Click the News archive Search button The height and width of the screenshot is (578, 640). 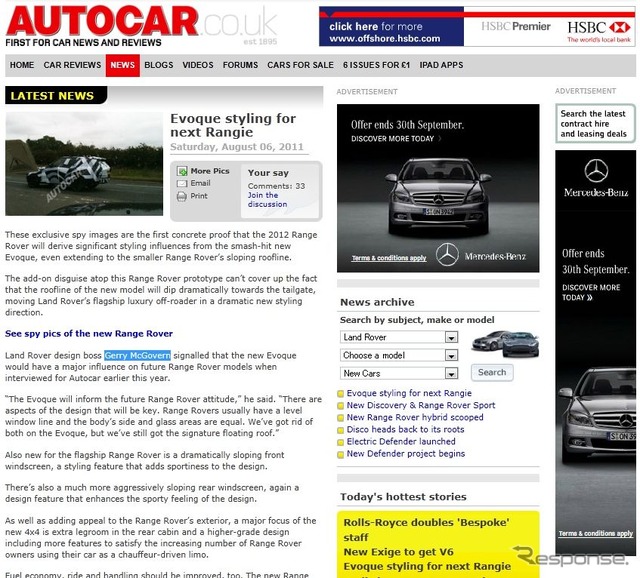point(492,372)
